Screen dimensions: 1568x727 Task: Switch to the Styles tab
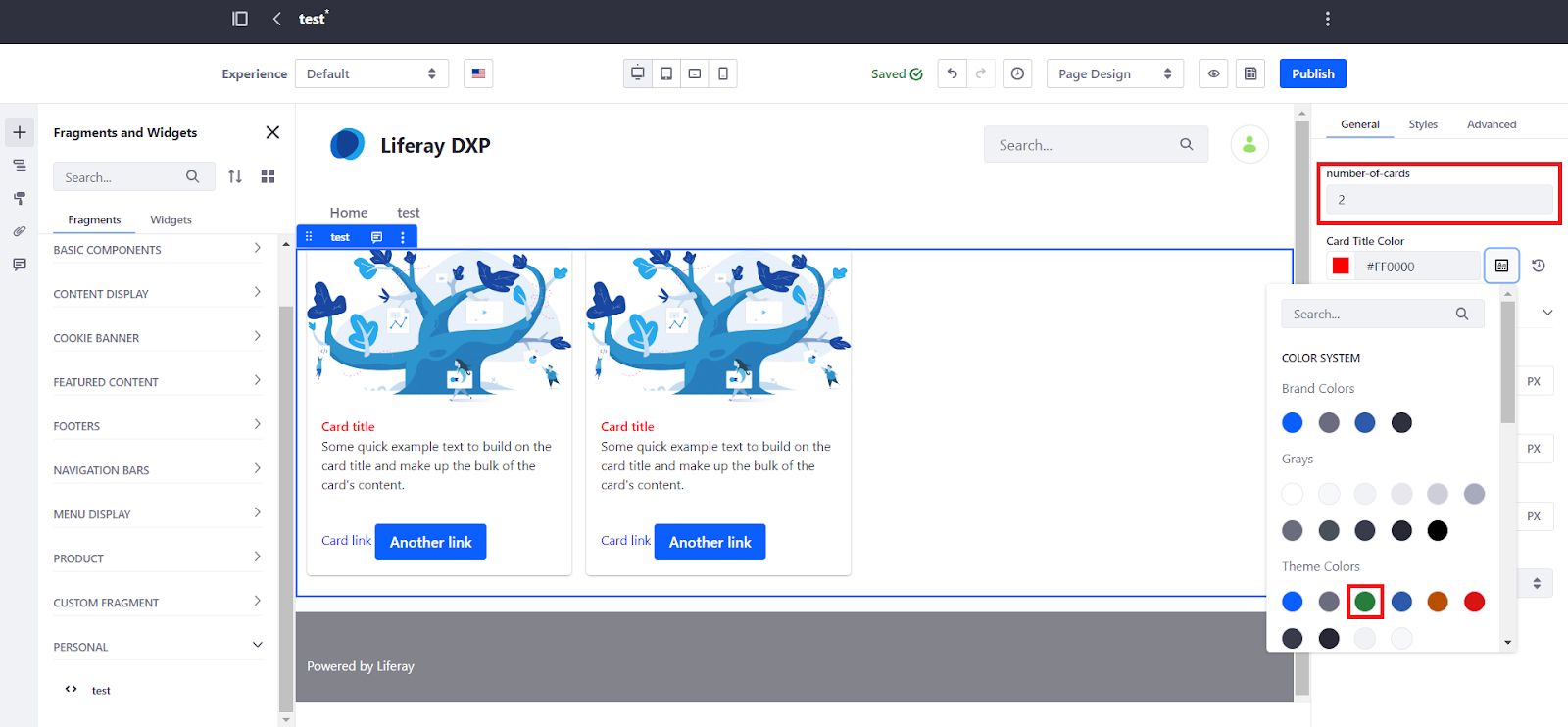coord(1423,124)
